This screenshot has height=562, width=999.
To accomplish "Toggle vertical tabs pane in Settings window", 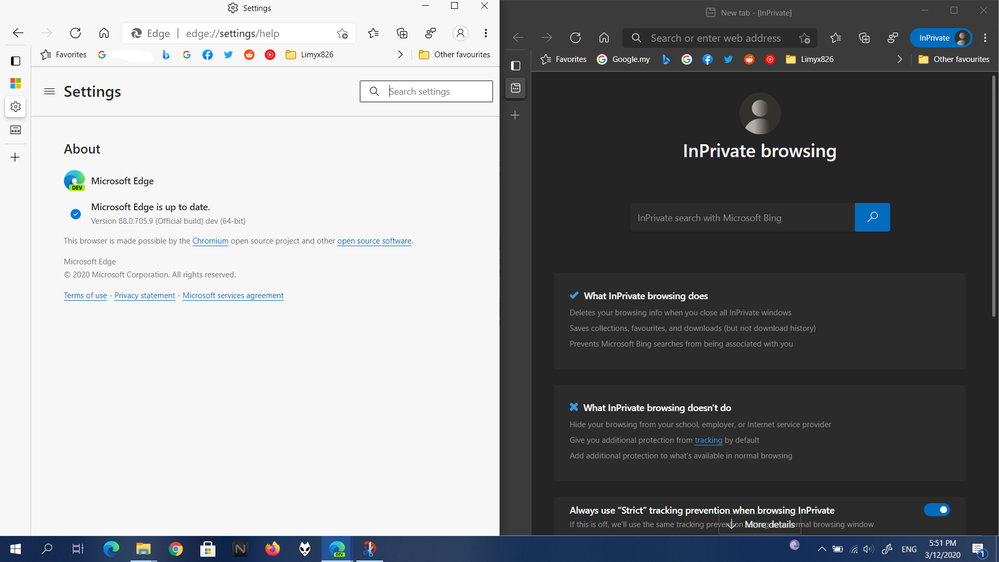I will [15, 61].
